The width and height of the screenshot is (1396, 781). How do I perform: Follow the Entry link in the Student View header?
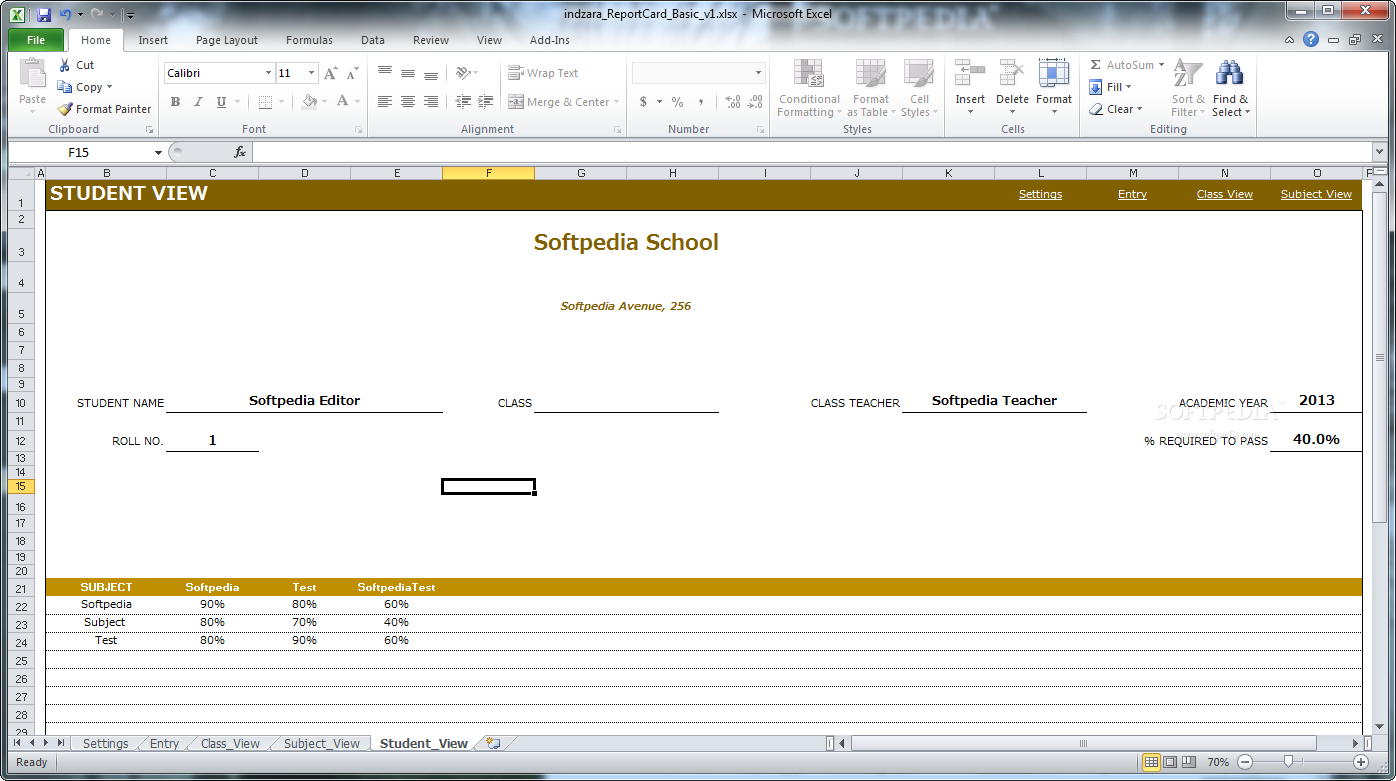(x=1132, y=194)
